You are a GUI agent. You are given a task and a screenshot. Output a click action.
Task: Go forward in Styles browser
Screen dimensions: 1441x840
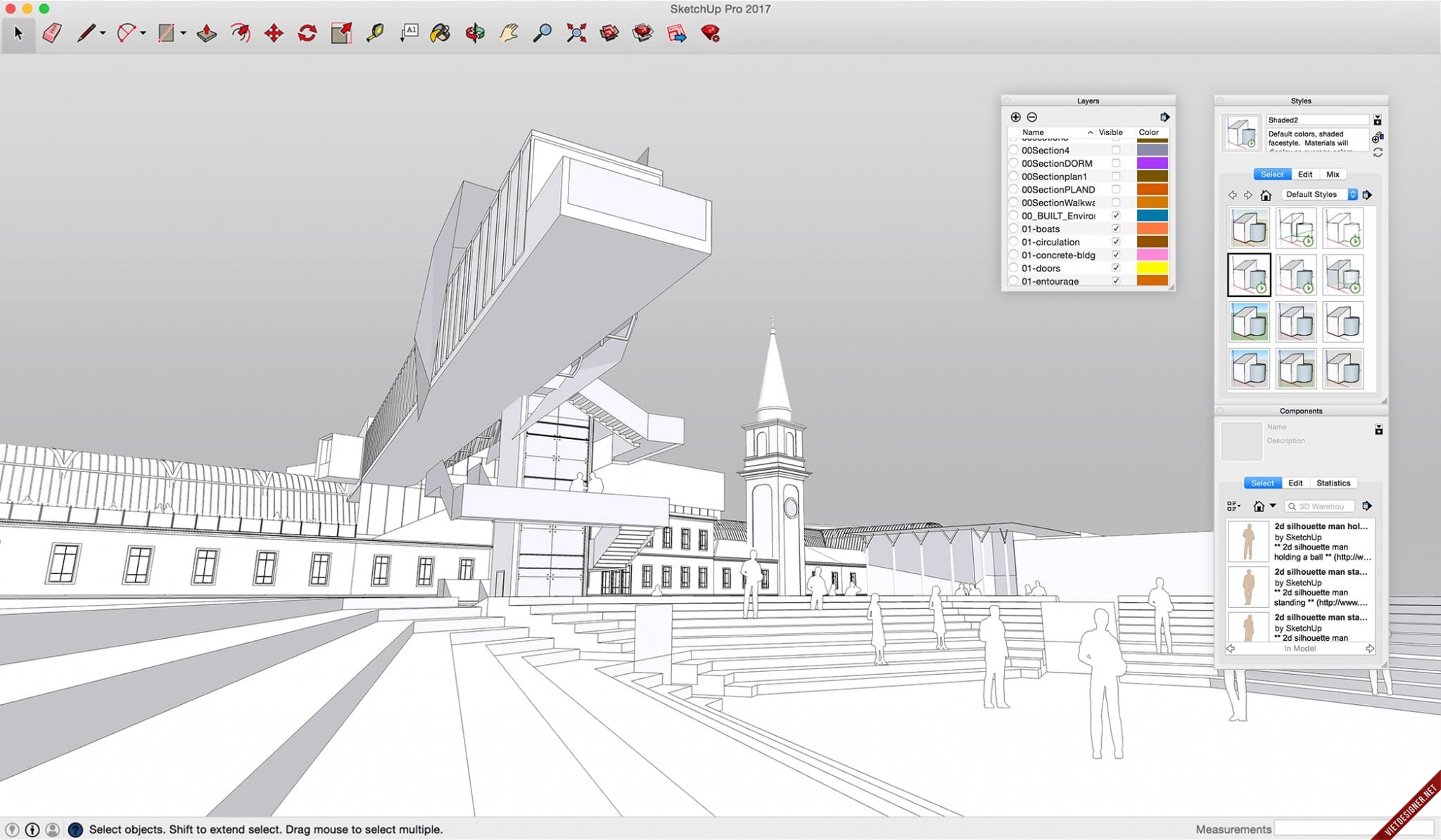coord(1248,195)
